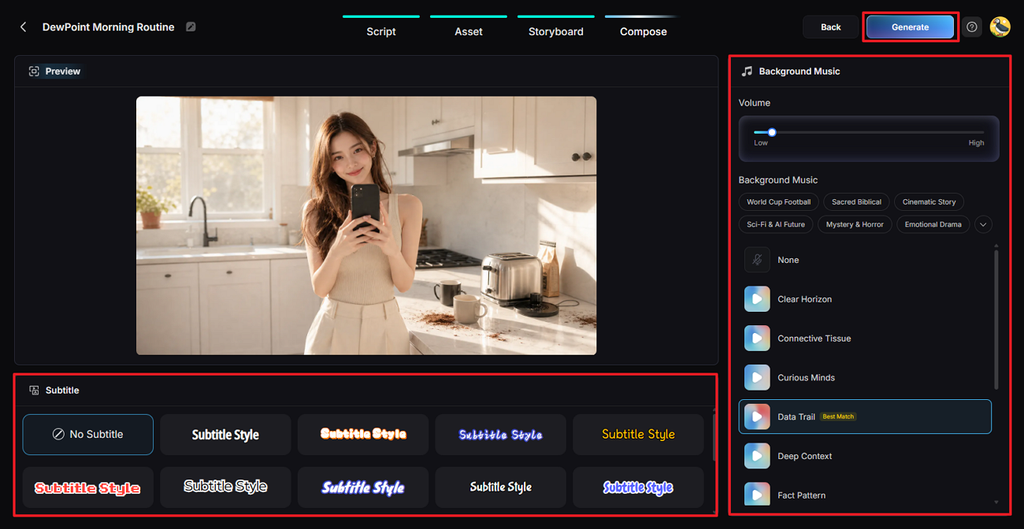
Task: Choose white outlined Subtitle Style in second row
Action: click(225, 487)
